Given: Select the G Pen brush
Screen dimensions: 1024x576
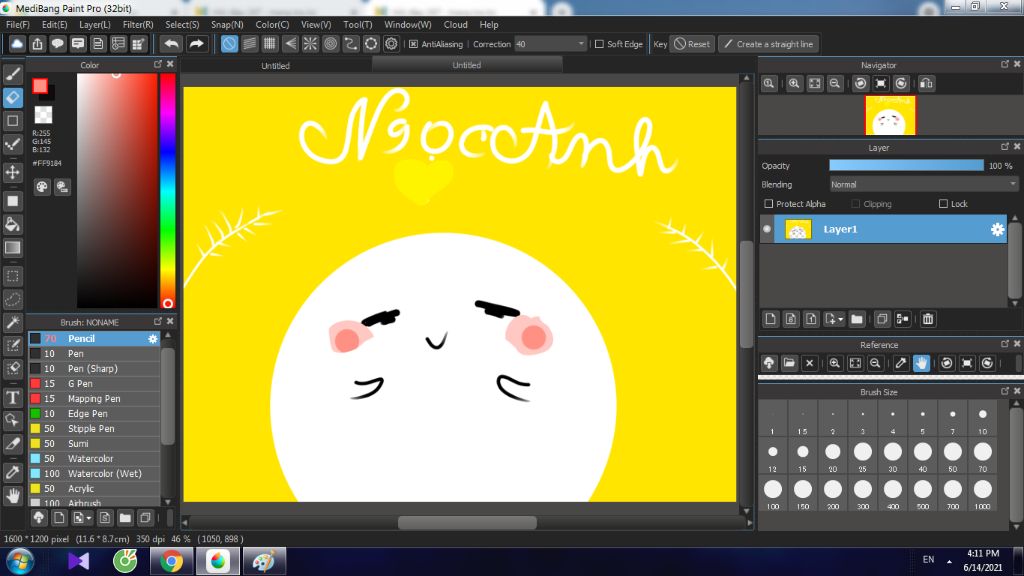Looking at the screenshot, I should pyautogui.click(x=94, y=383).
